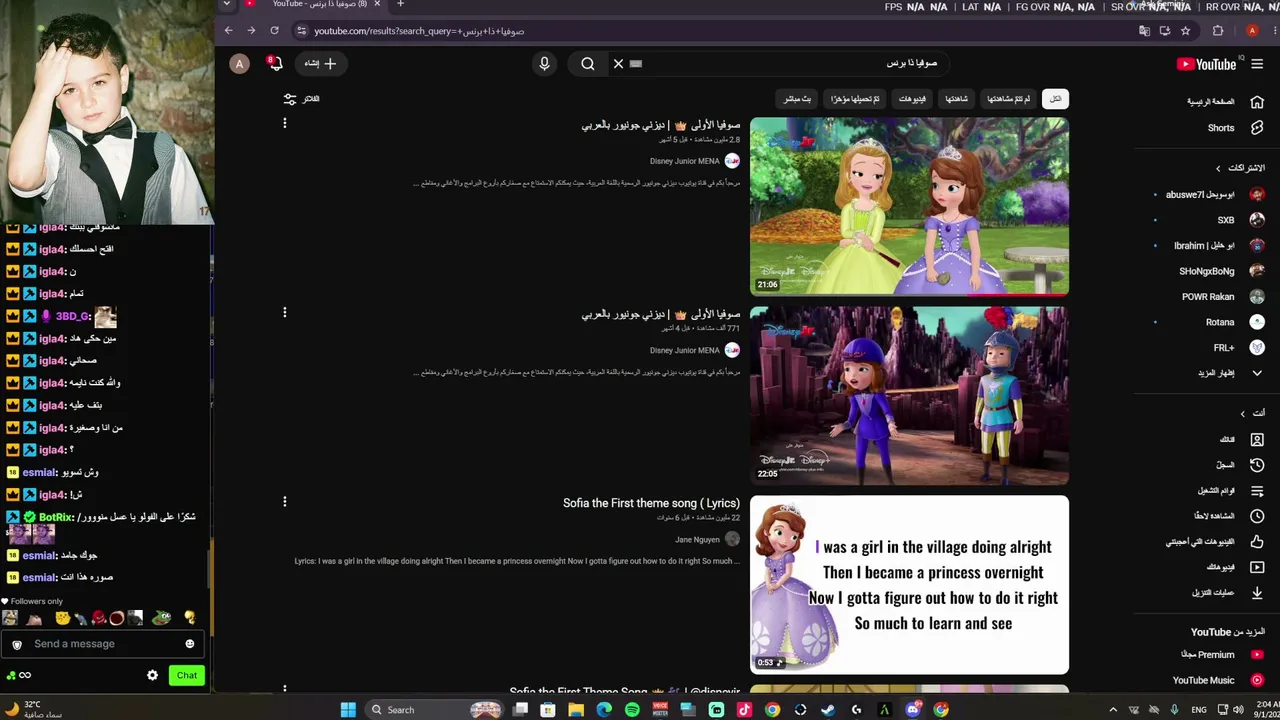The height and width of the screenshot is (720, 1280).
Task: Open Spotify from the taskbar
Action: tap(632, 710)
